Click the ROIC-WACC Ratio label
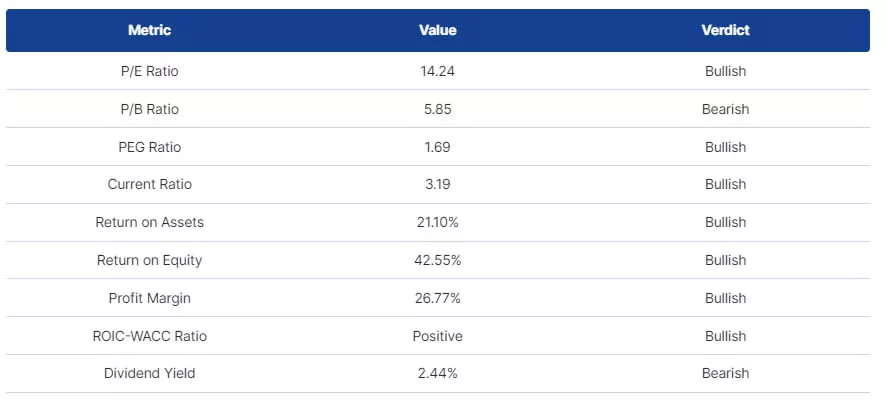 pyautogui.click(x=149, y=336)
